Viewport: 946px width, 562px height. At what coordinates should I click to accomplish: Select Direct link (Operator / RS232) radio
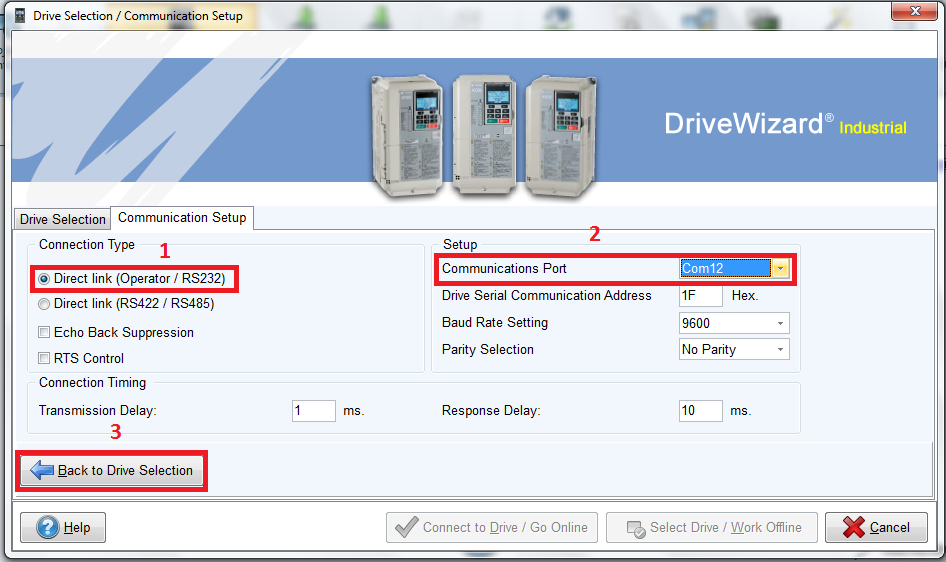(x=44, y=279)
